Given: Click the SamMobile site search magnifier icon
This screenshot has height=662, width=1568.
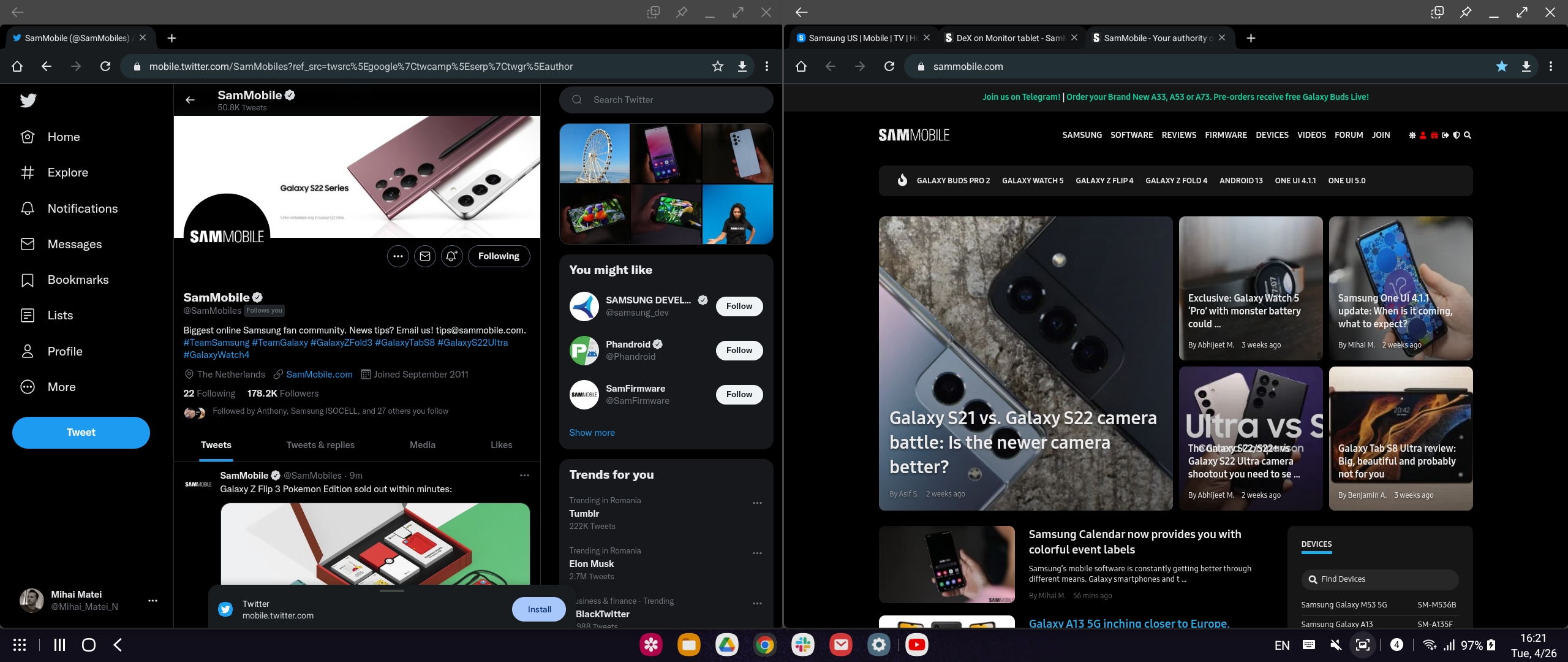Looking at the screenshot, I should point(1468,135).
